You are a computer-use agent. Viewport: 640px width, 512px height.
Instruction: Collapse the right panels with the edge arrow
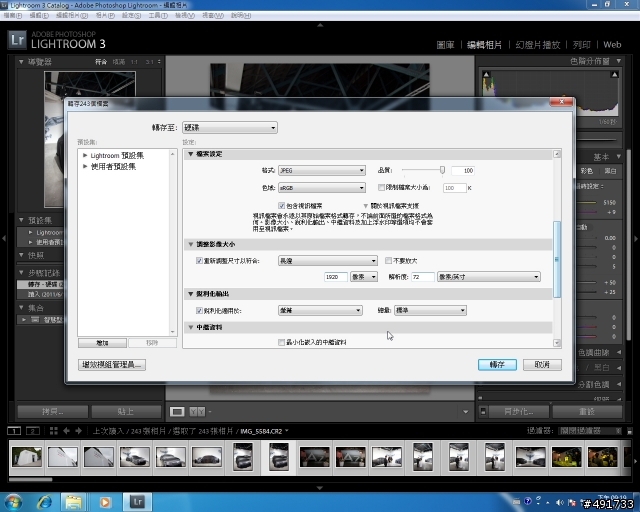point(636,238)
